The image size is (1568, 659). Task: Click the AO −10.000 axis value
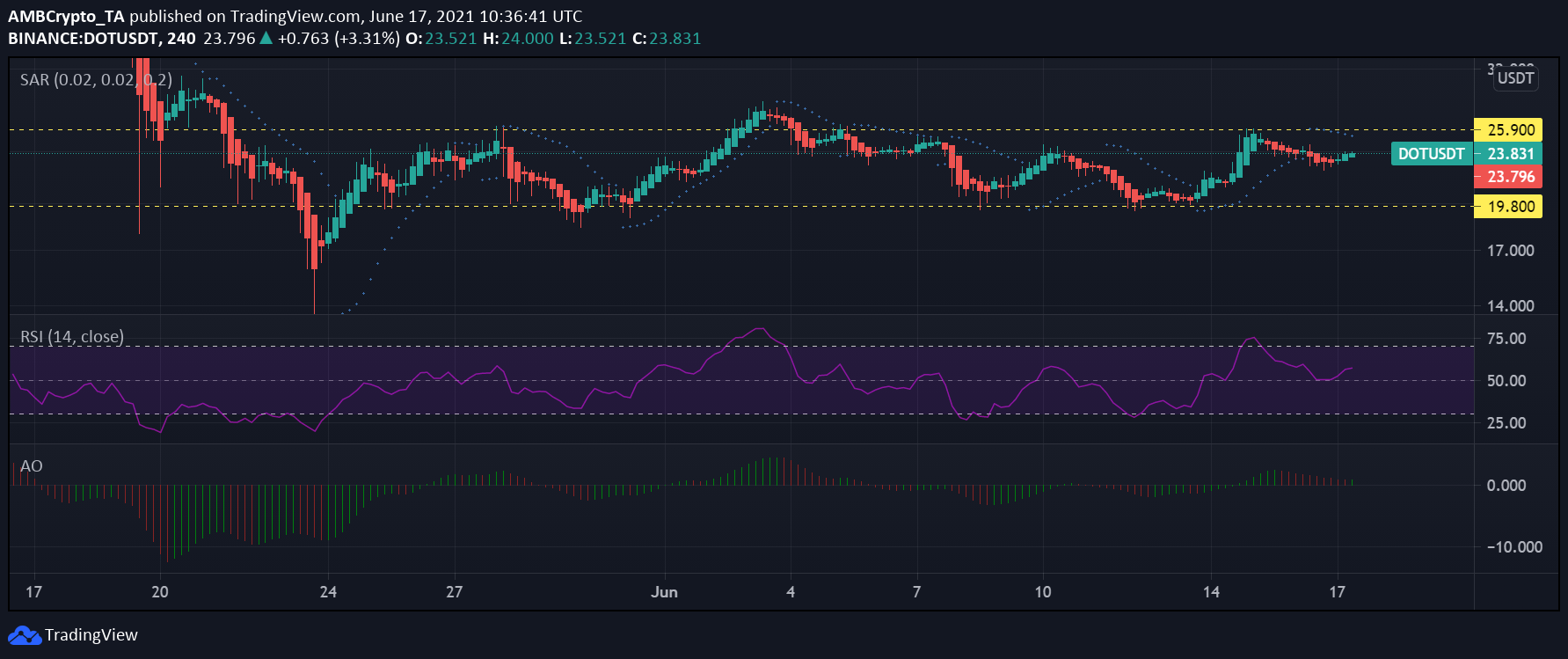click(x=1514, y=547)
